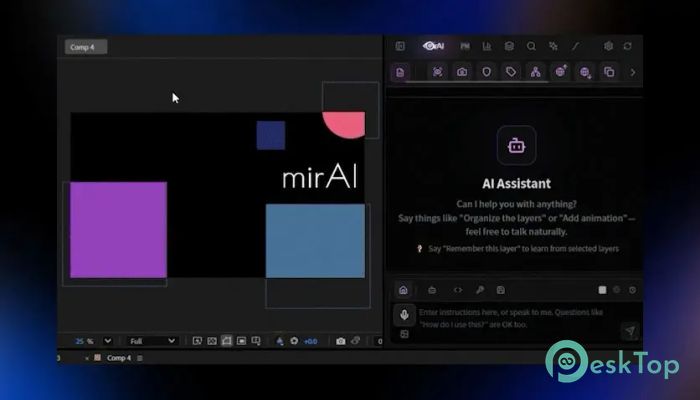Open the Full resolution dropdown

point(152,341)
